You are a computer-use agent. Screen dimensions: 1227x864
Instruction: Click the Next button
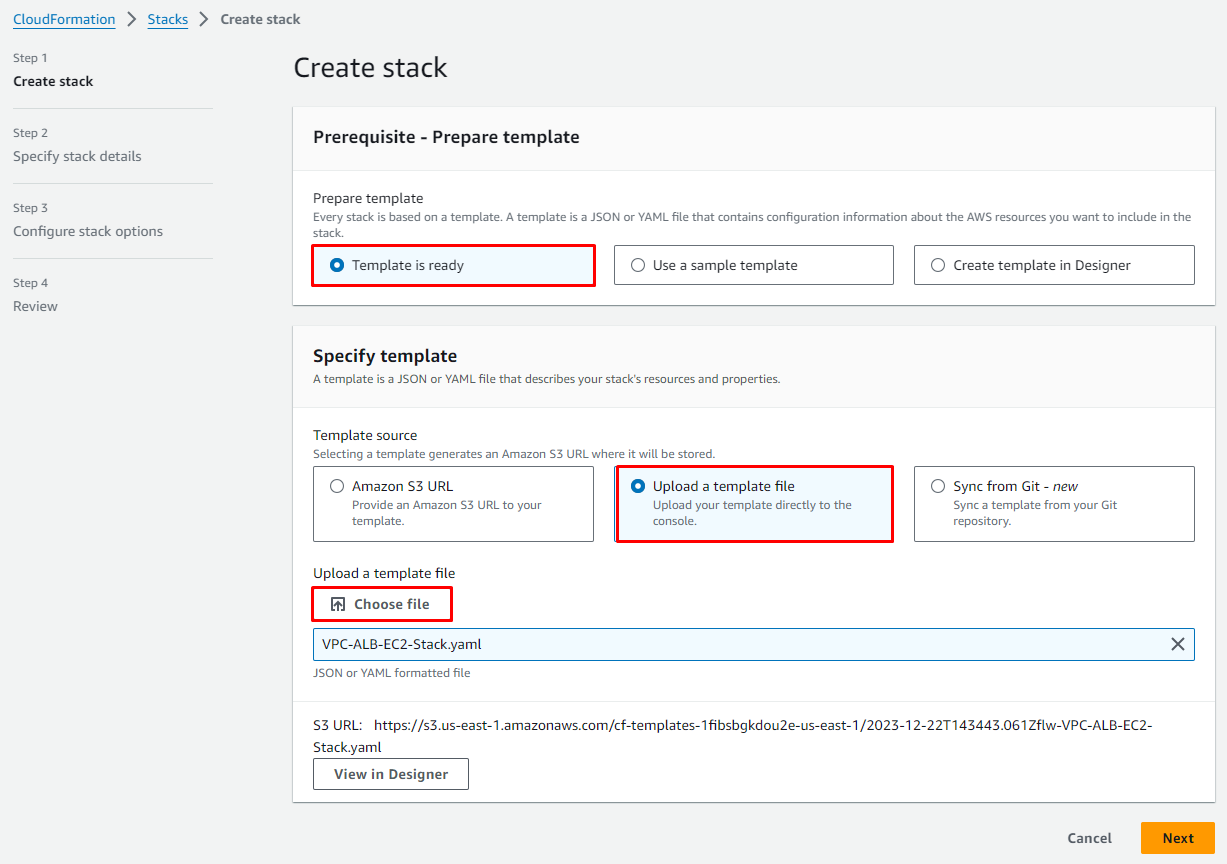point(1177,838)
